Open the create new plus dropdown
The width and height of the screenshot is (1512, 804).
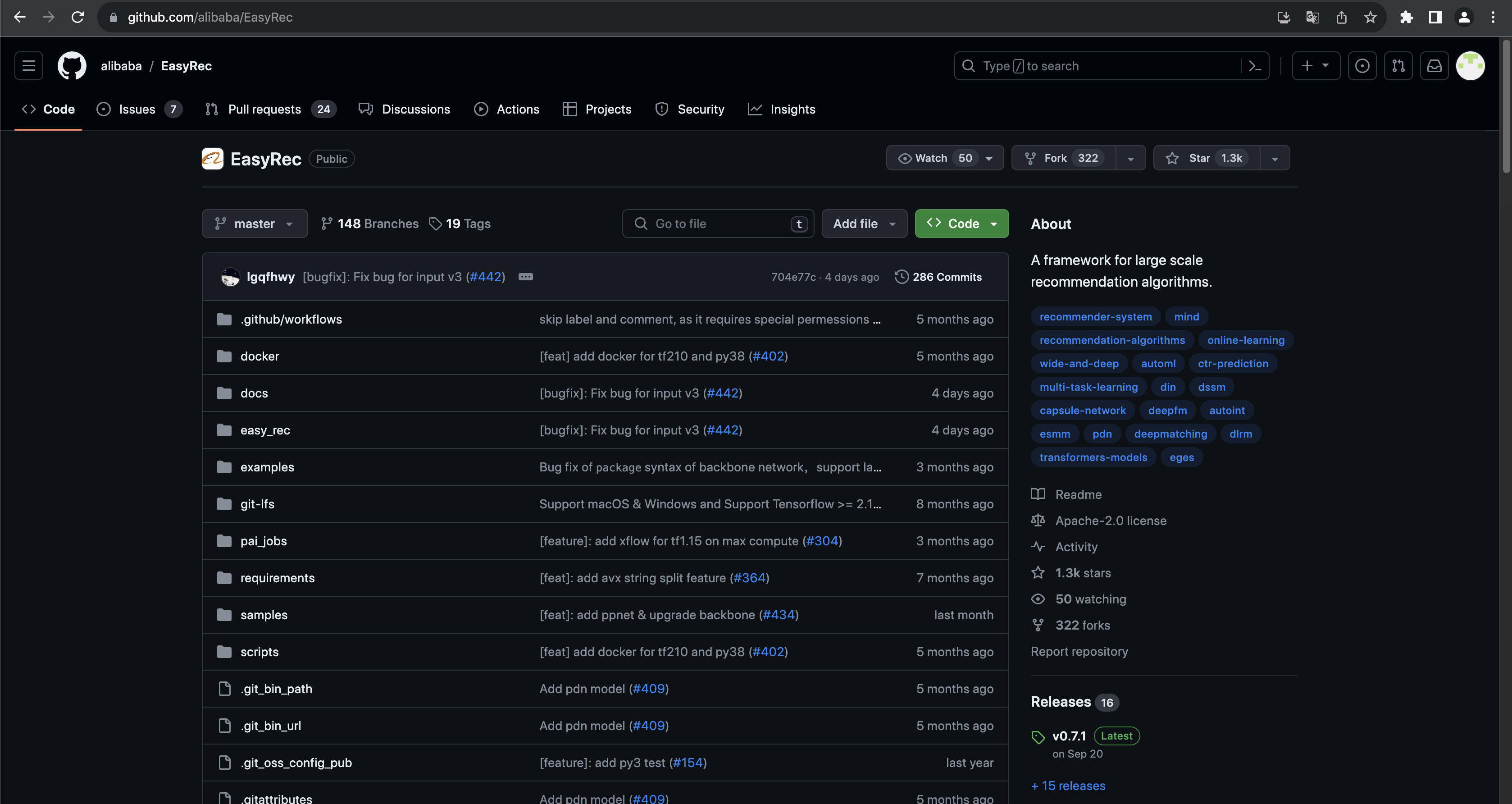coord(1316,66)
